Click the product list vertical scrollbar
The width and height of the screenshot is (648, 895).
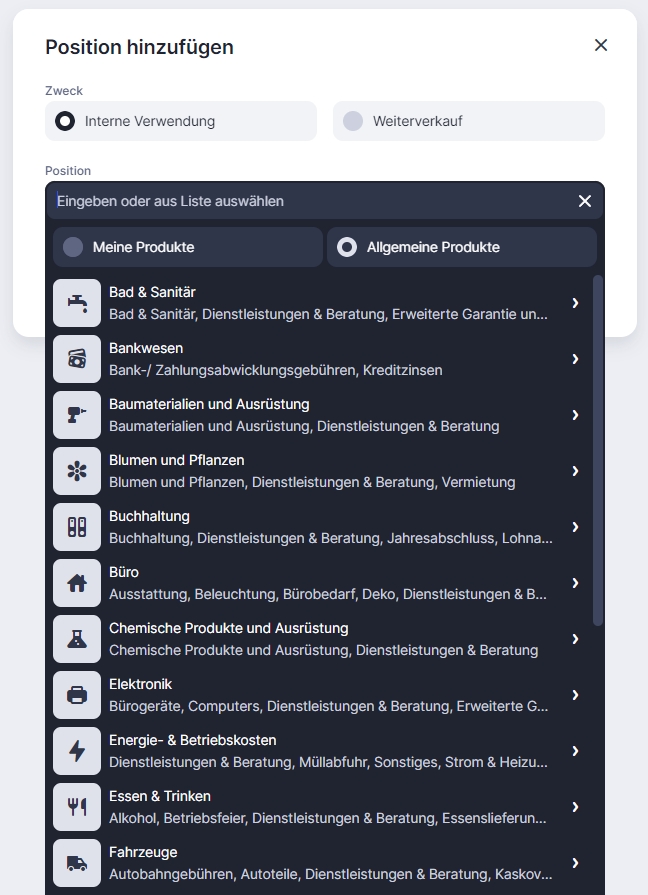tap(598, 450)
